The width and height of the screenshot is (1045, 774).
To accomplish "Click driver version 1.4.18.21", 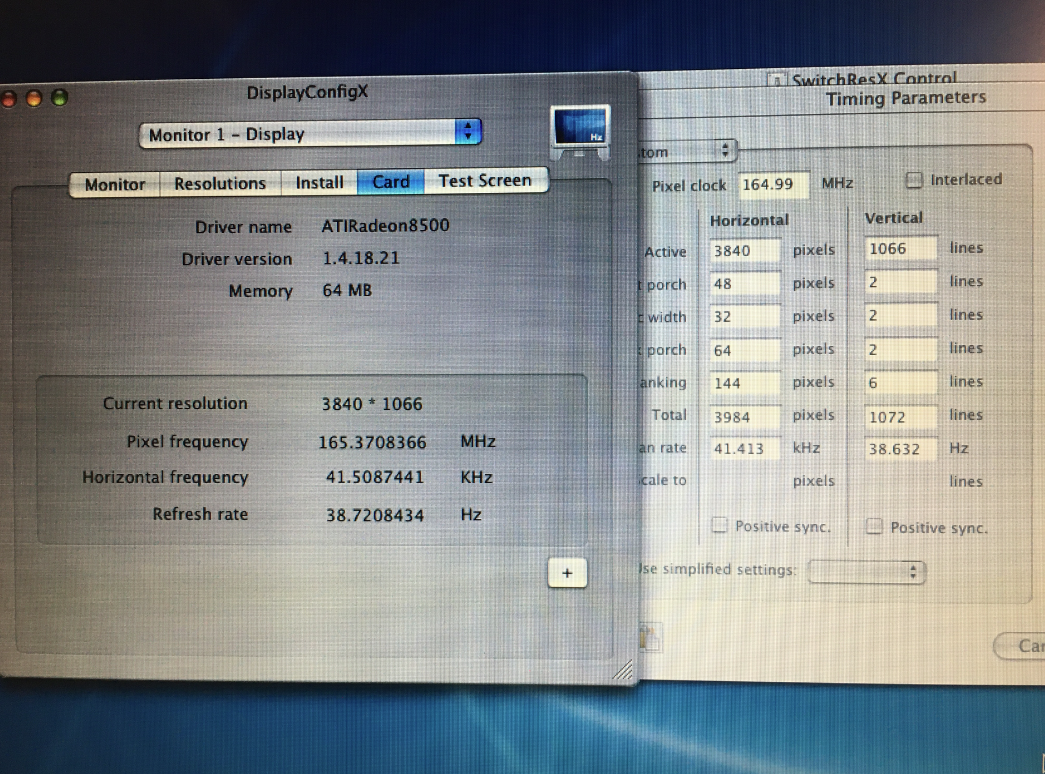I will (361, 258).
